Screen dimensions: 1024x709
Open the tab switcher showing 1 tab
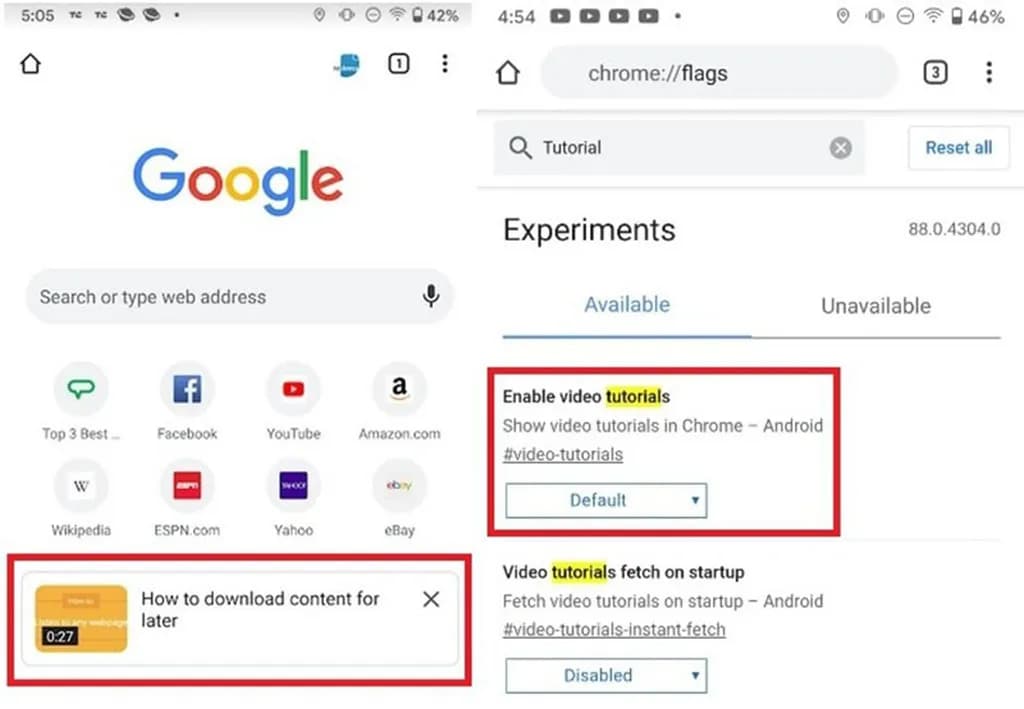point(398,63)
